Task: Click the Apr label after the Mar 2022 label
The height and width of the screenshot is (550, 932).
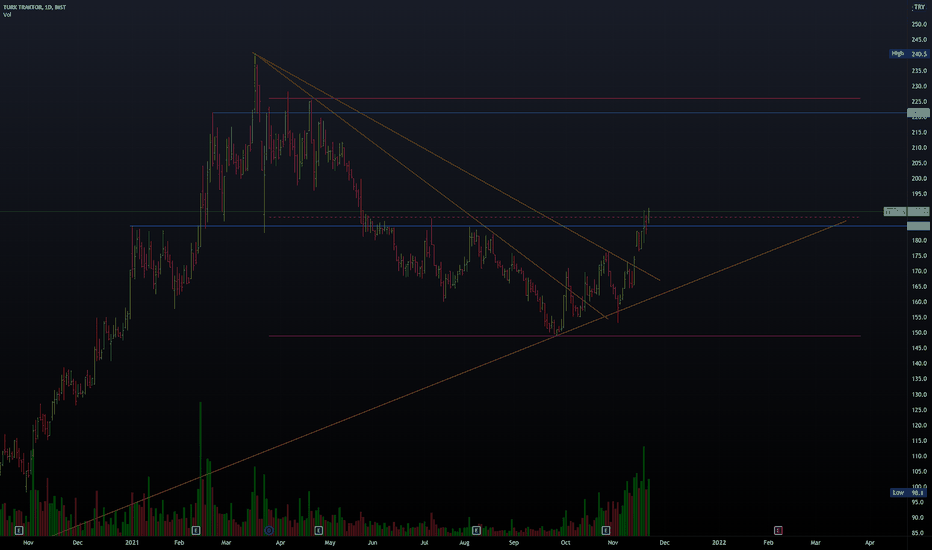Action: (x=870, y=542)
